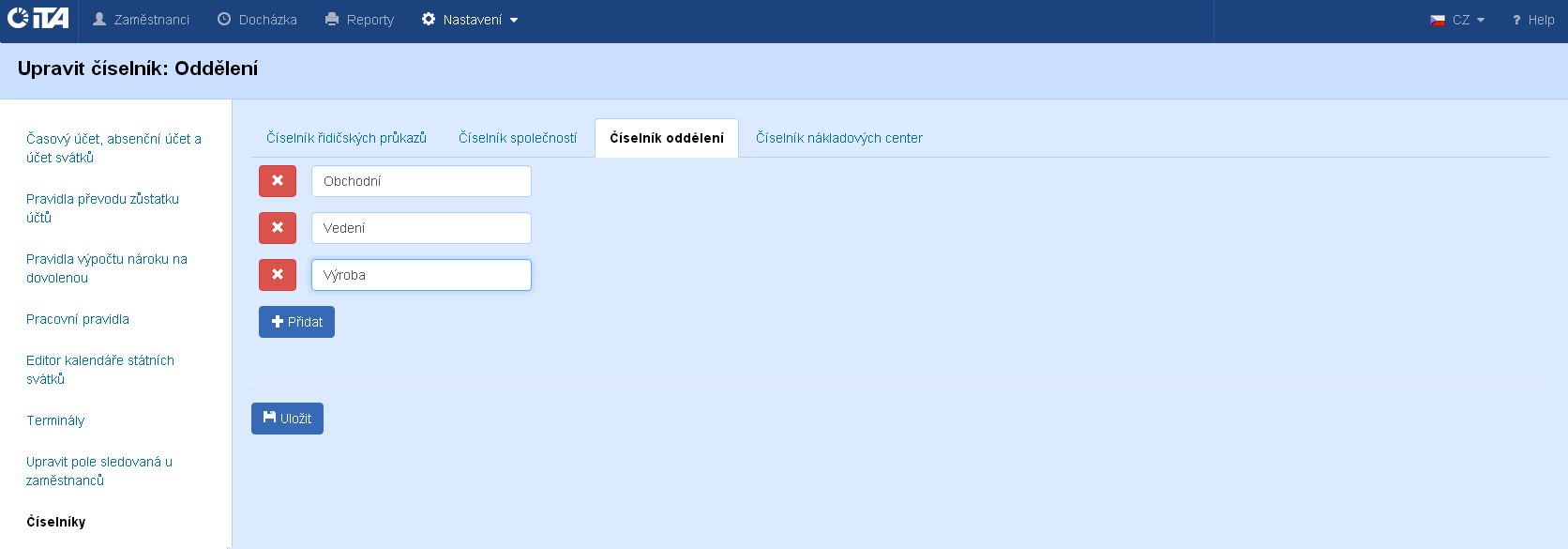Click the iTA logo in navbar

pos(38,19)
